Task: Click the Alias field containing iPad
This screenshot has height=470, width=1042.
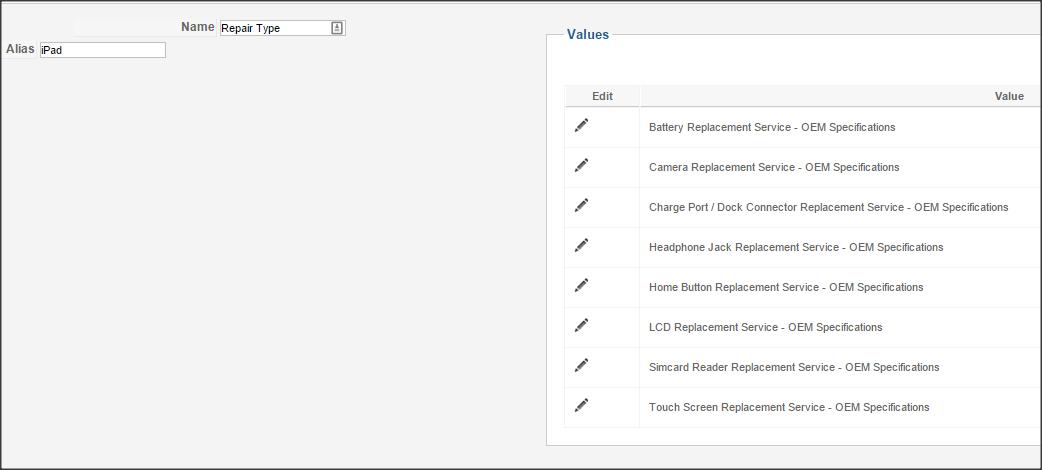Action: click(102, 50)
